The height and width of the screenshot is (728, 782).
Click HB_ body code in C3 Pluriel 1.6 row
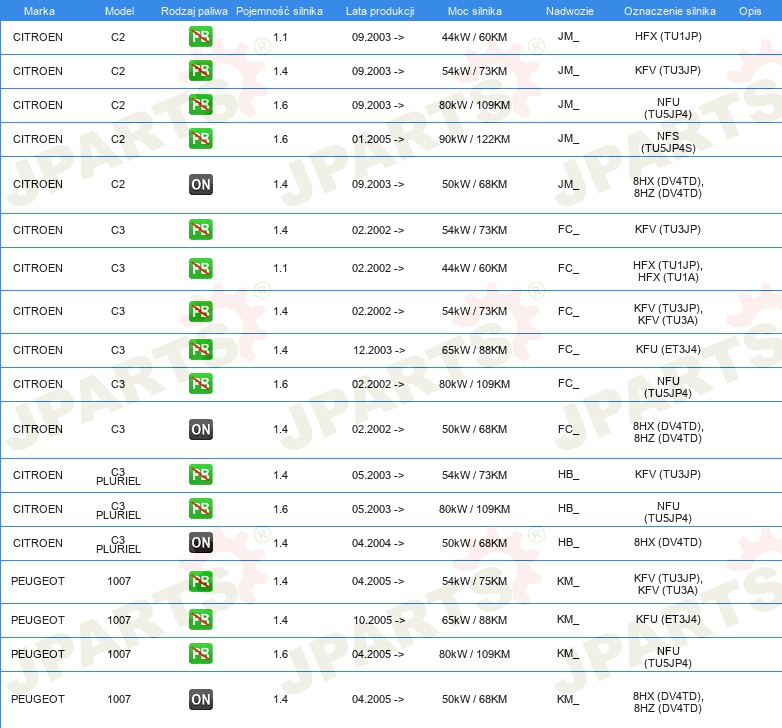point(568,508)
